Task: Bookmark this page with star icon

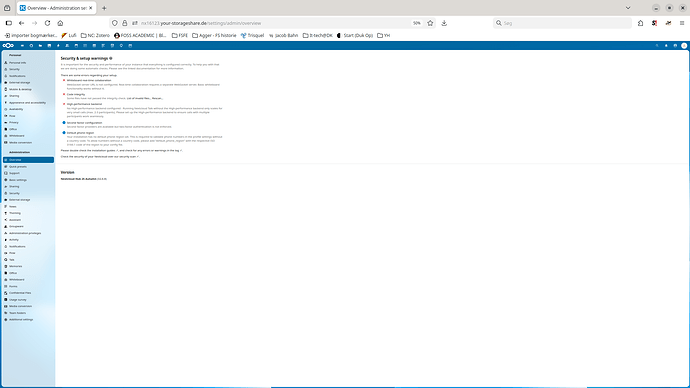Action: click(430, 23)
